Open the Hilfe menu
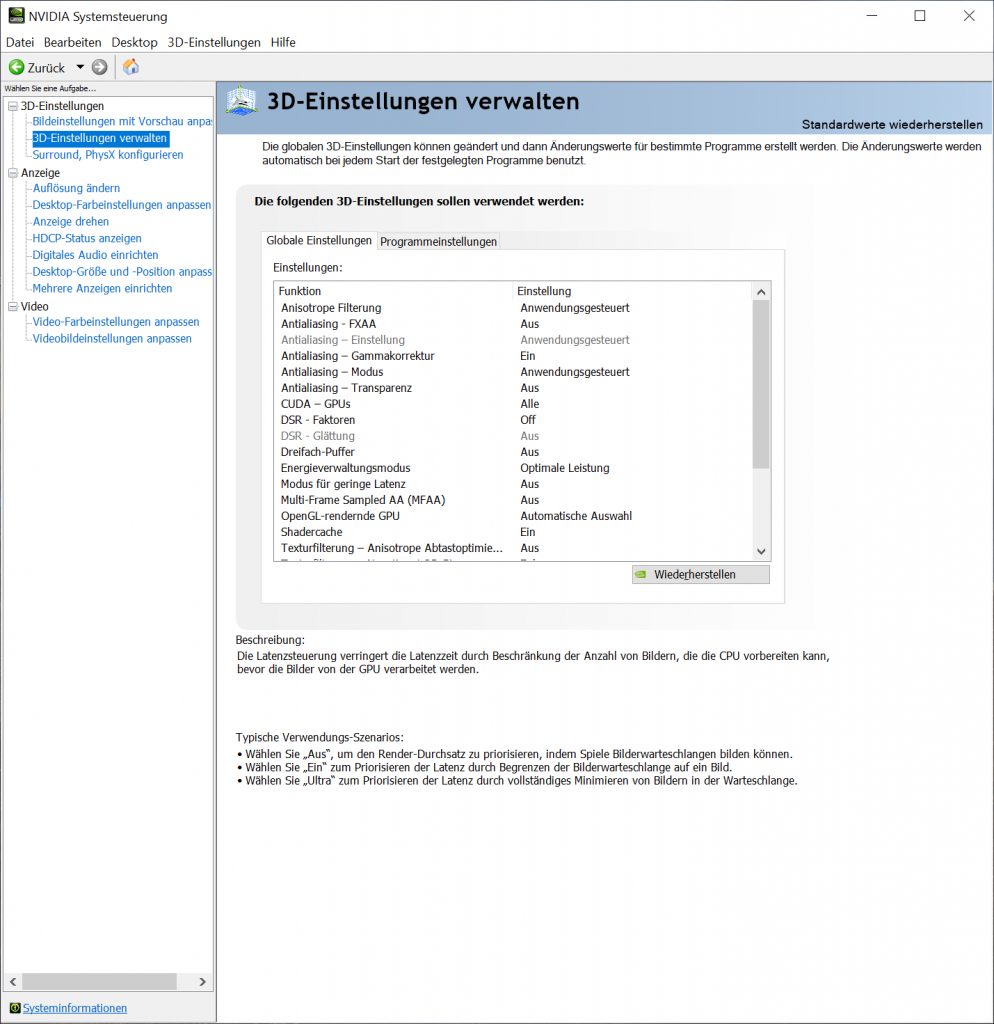Image resolution: width=994 pixels, height=1024 pixels. (283, 42)
